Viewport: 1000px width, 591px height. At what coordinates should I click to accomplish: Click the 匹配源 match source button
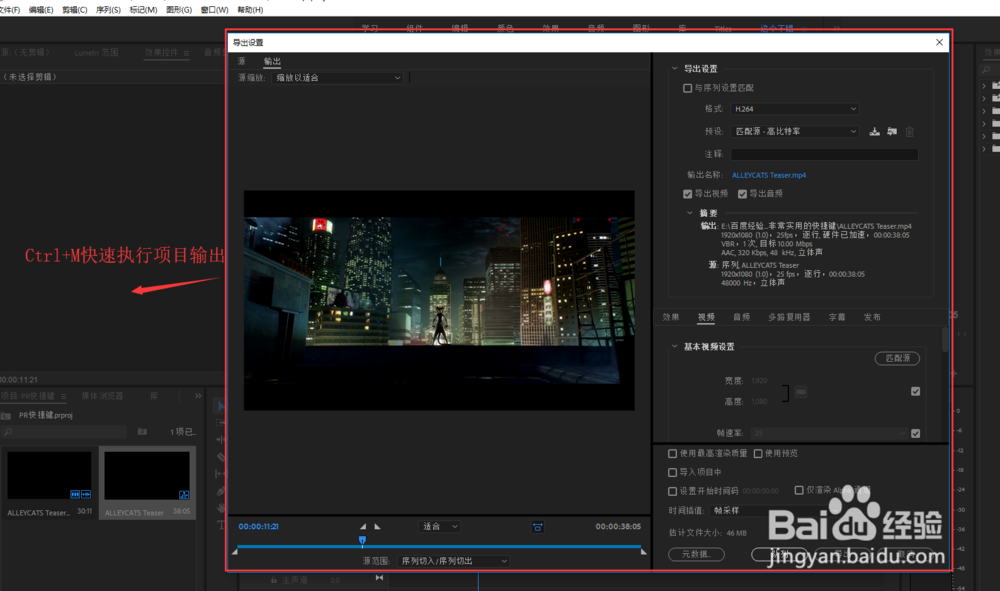coord(897,358)
